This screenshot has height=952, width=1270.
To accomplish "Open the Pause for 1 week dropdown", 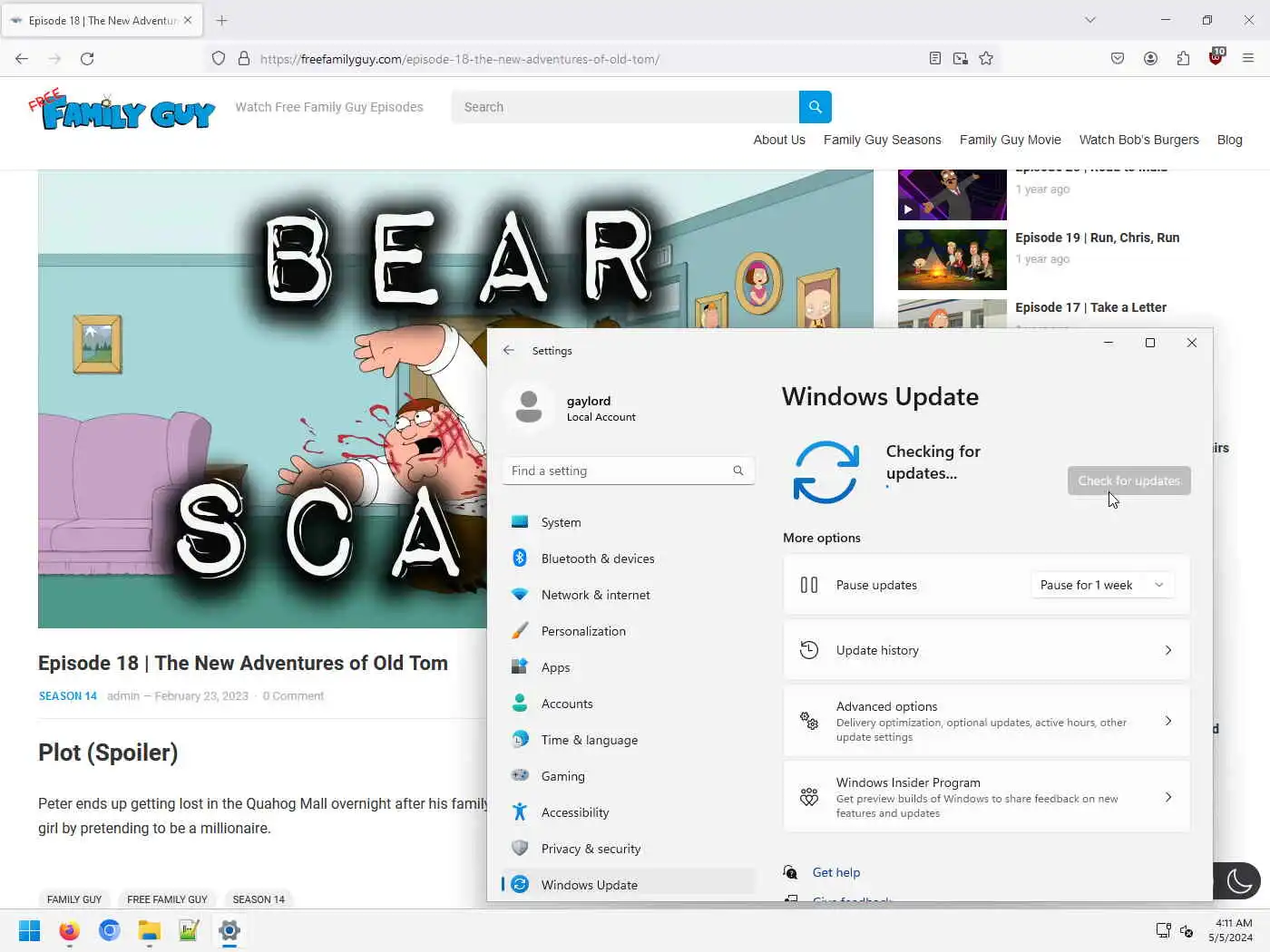I will tap(1102, 585).
